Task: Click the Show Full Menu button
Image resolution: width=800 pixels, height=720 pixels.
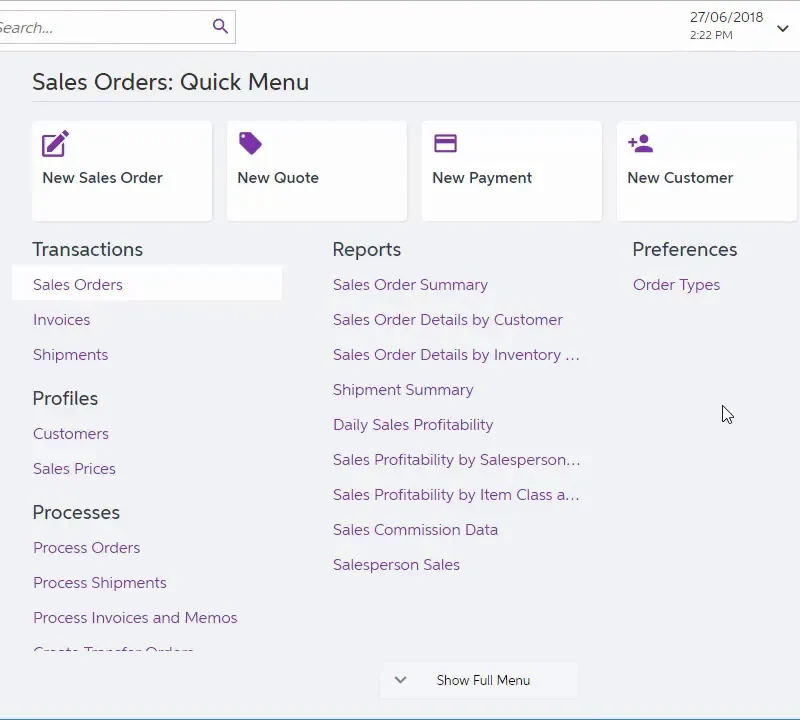Action: tap(479, 680)
